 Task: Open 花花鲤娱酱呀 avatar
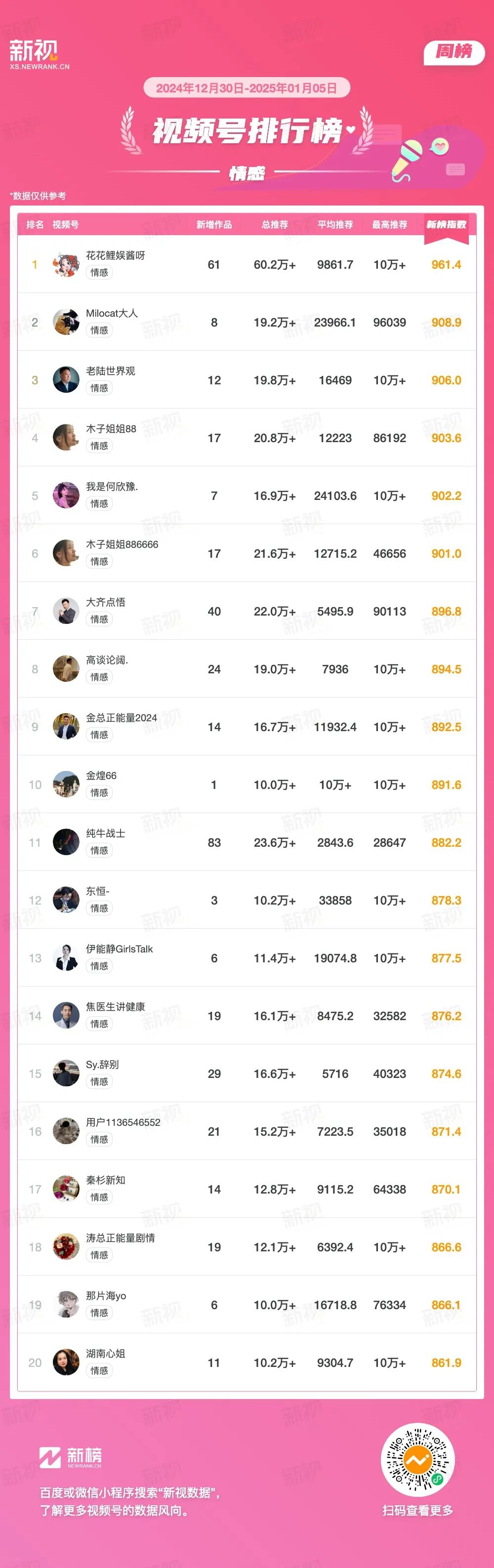pos(66,264)
